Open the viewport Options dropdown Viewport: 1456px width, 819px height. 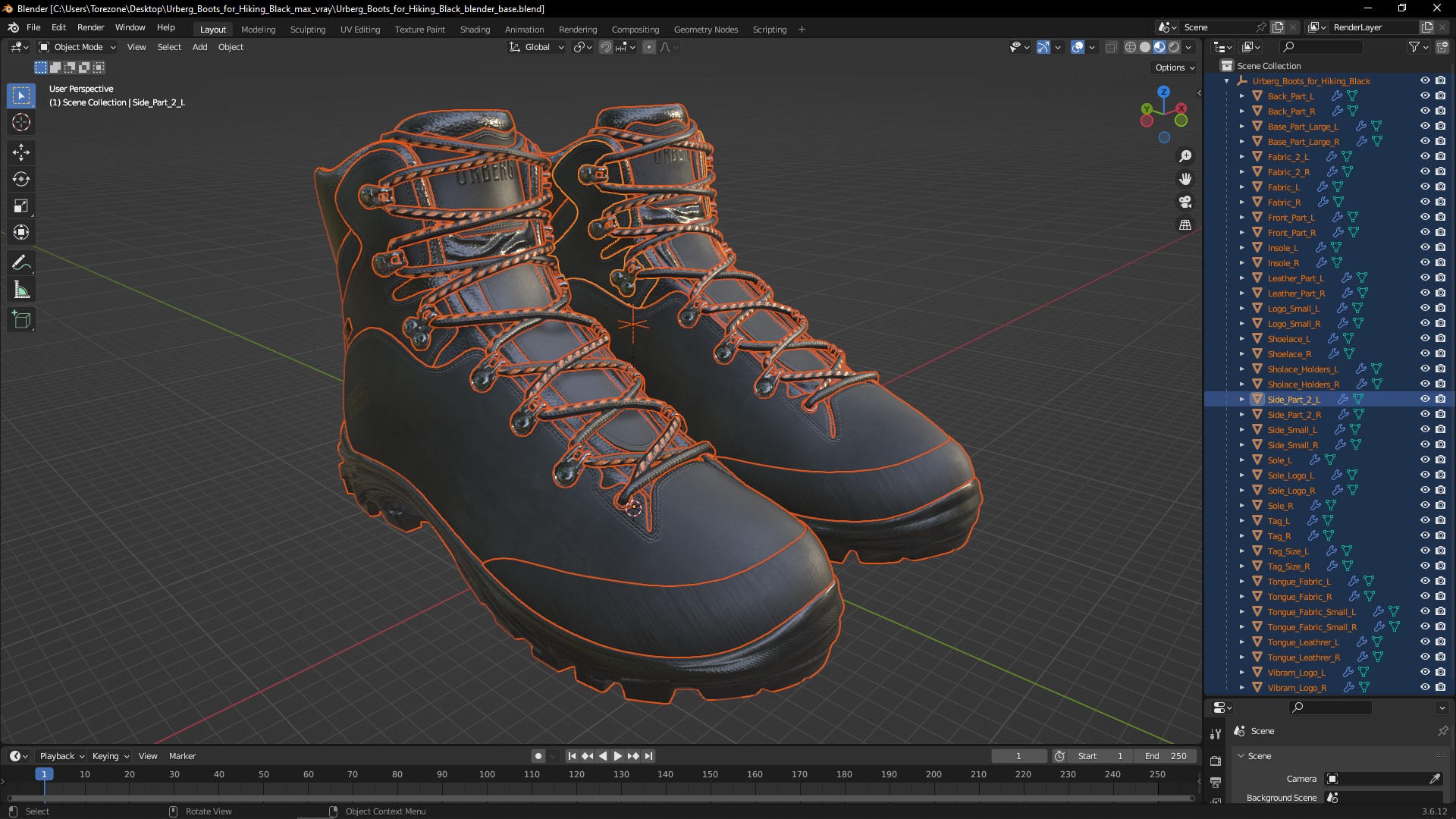tap(1175, 67)
